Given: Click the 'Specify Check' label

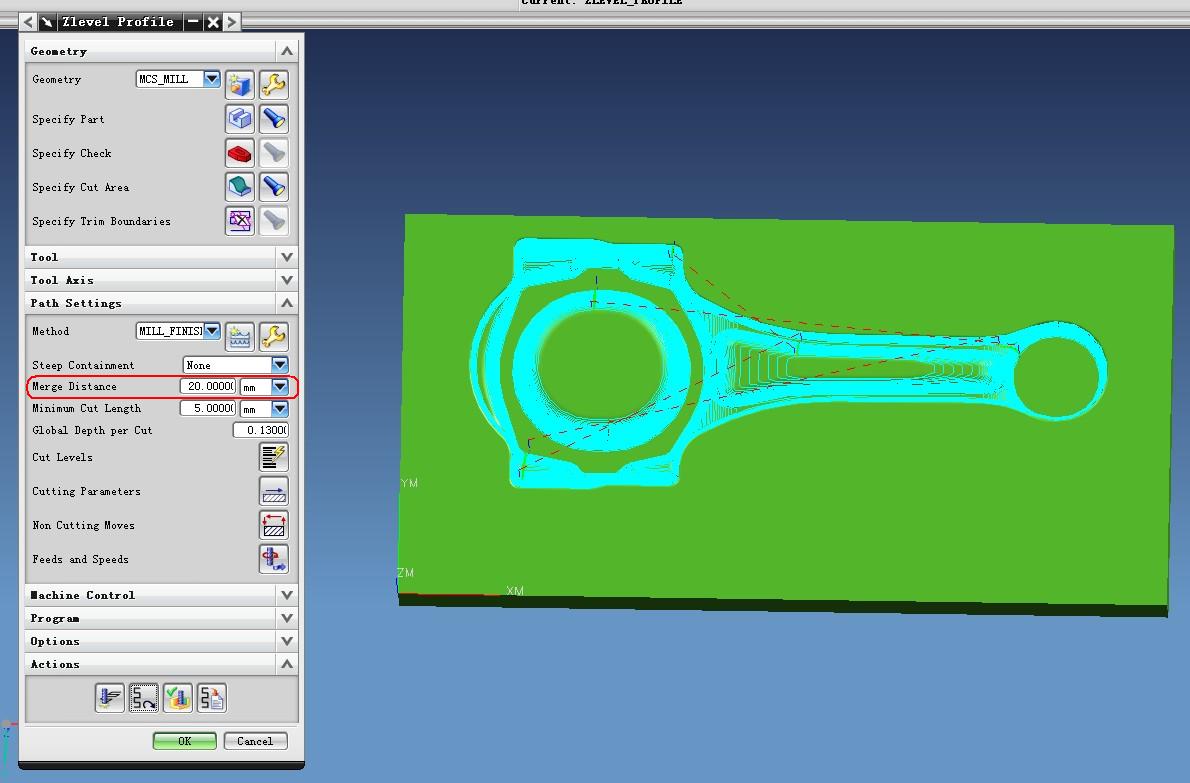Looking at the screenshot, I should click(x=72, y=153).
